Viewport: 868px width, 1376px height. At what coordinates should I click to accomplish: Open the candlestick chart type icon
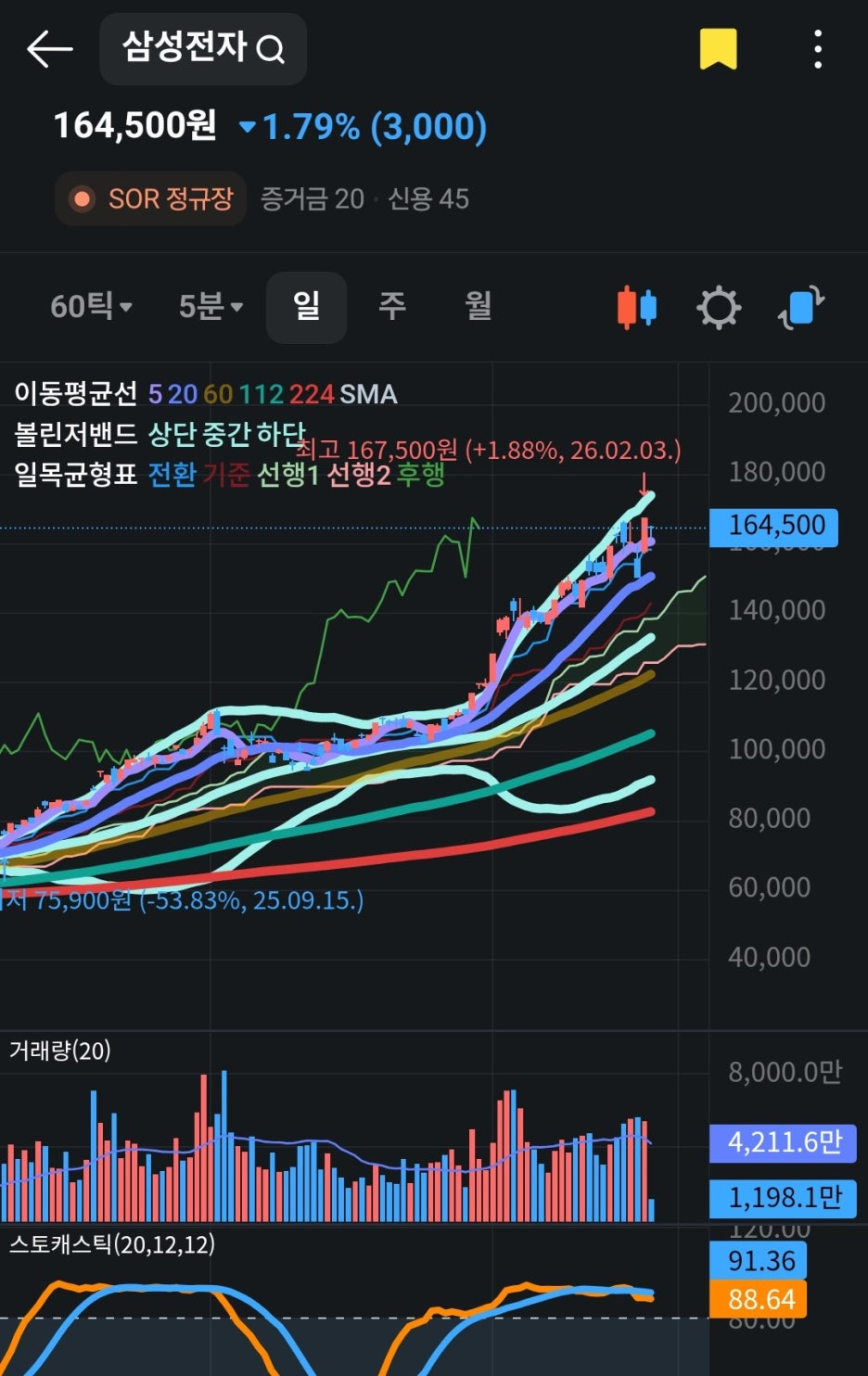pos(637,308)
